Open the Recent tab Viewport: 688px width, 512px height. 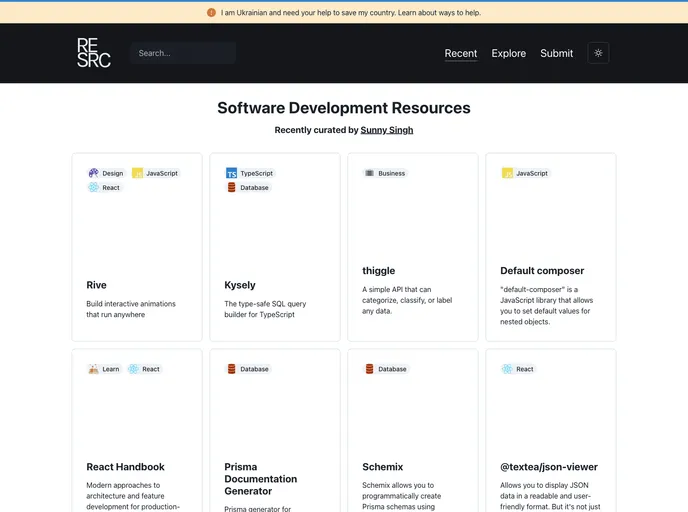(x=461, y=54)
